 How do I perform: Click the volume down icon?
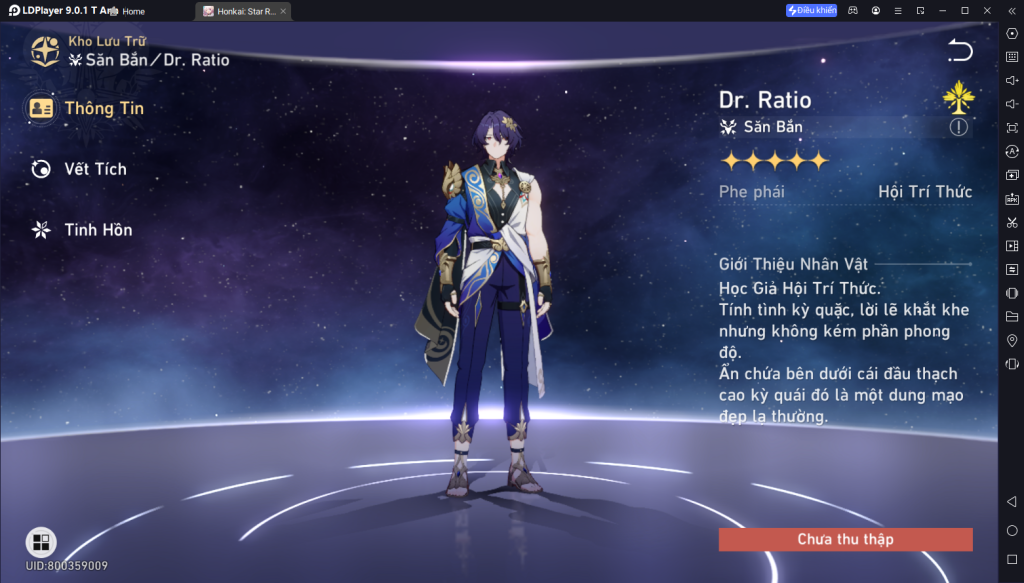1012,104
